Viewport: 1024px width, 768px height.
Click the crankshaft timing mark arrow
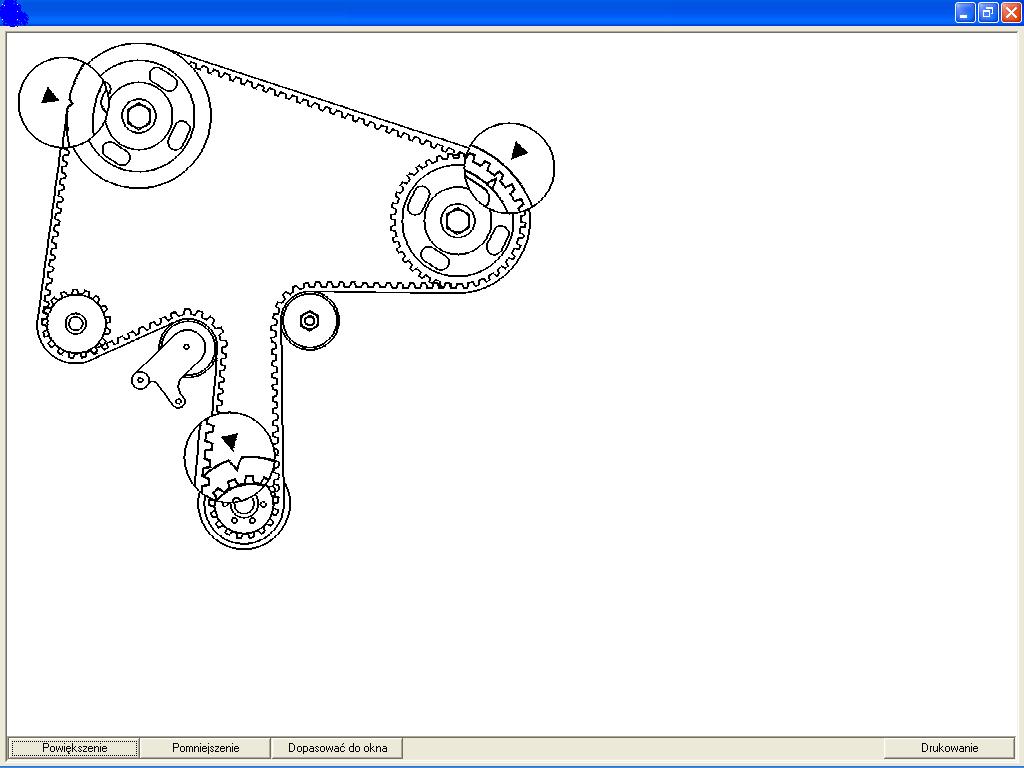(230, 441)
